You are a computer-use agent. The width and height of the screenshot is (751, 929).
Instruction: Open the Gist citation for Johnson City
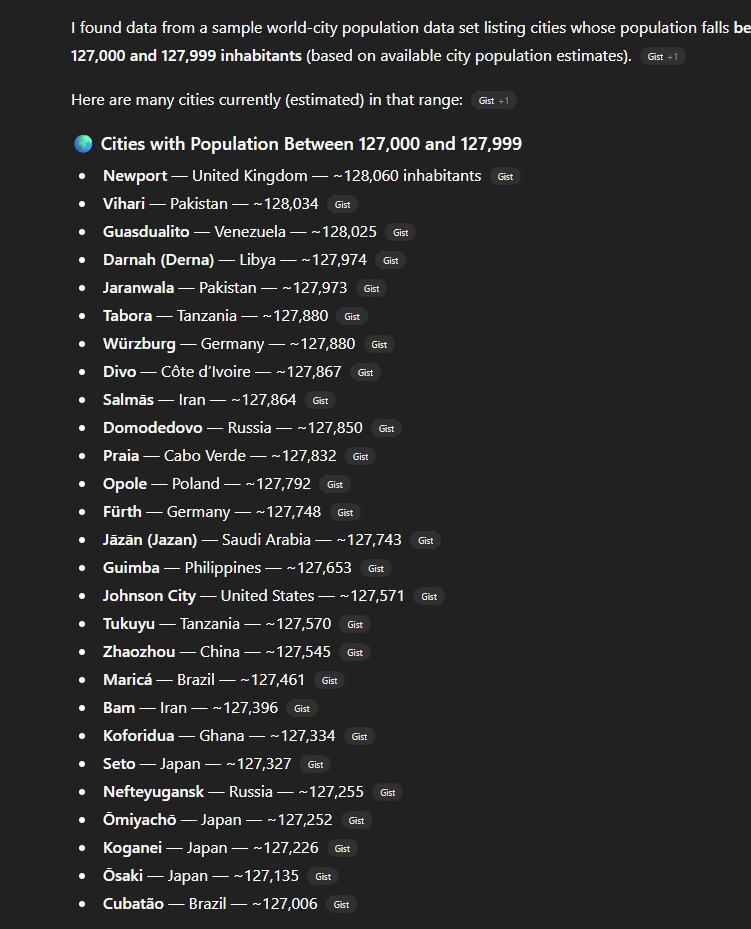click(x=428, y=596)
